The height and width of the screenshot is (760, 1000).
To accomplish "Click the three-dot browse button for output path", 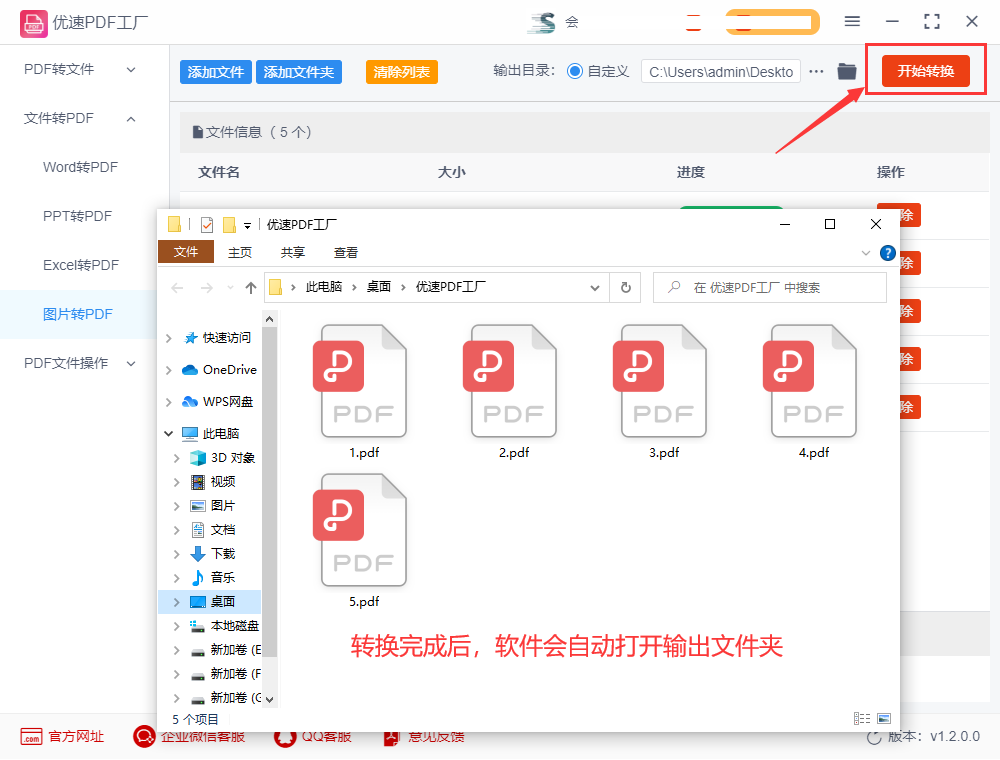I will 816,71.
